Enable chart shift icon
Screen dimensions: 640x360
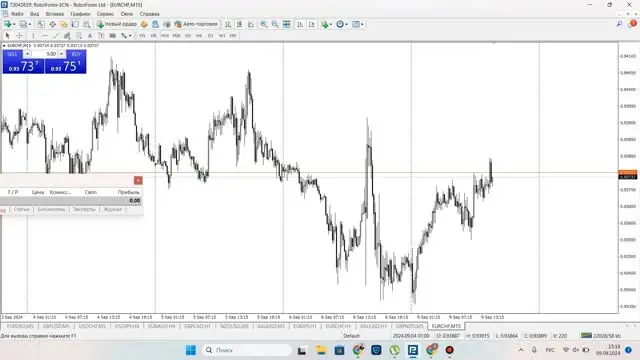pyautogui.click(x=311, y=24)
